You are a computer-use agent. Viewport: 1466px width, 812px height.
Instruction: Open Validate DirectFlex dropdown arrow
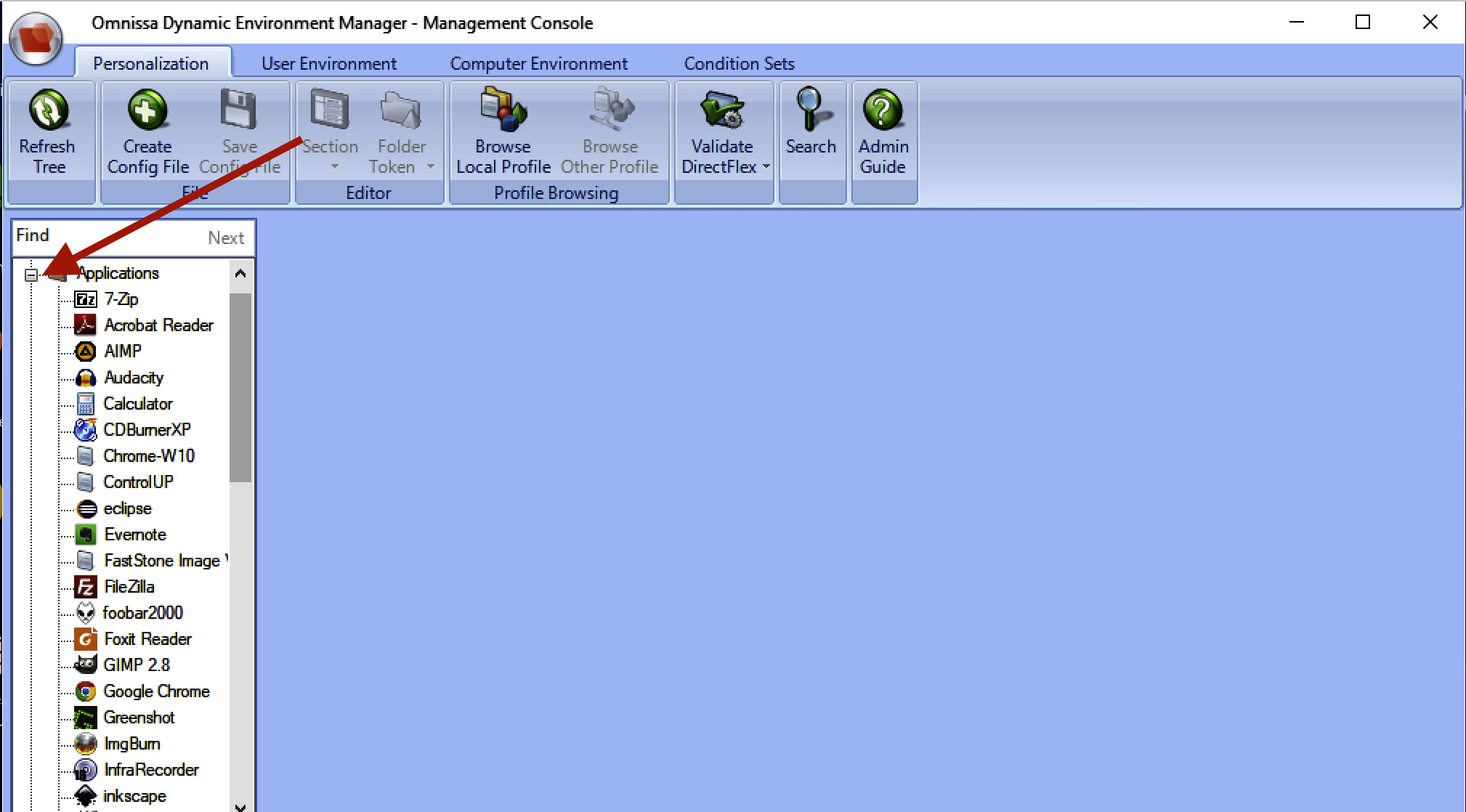(x=766, y=167)
